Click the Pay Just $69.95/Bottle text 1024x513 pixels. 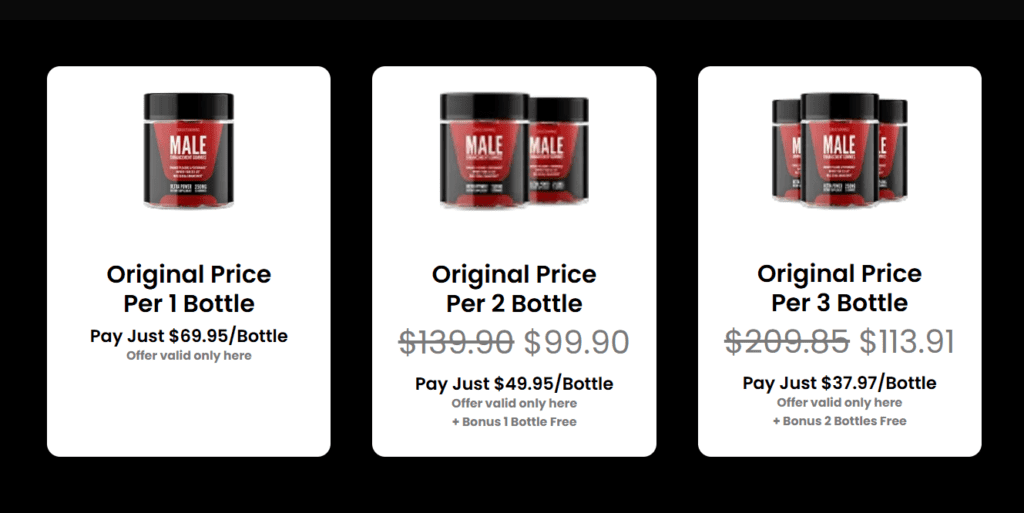189,336
